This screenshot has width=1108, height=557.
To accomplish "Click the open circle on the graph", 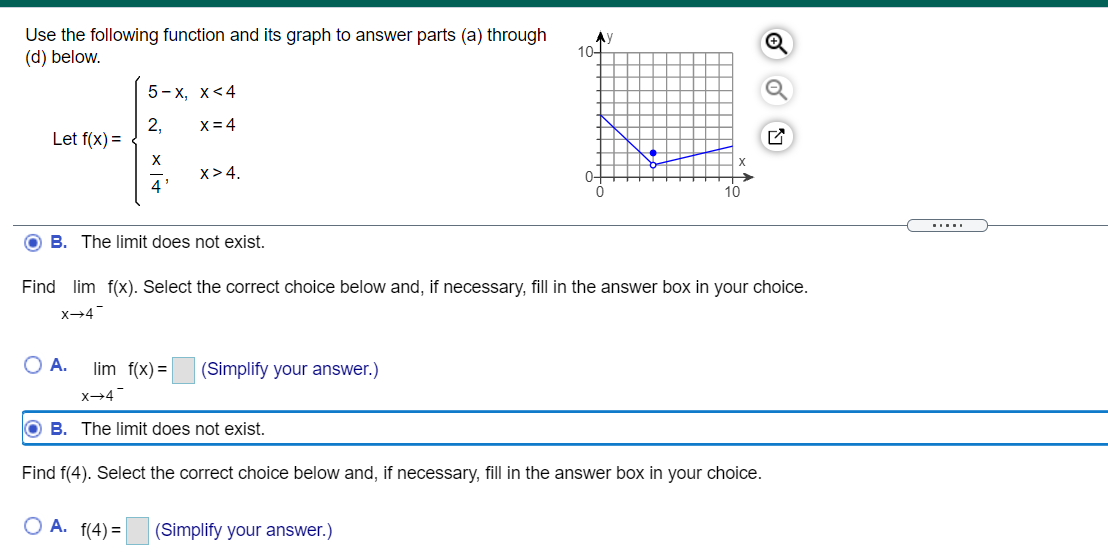I will [653, 165].
